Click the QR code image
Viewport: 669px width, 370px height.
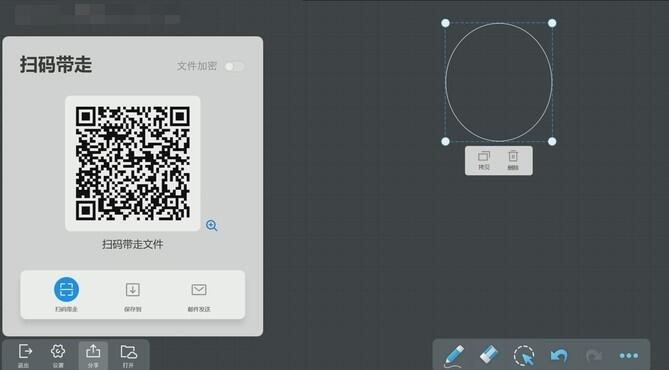[x=133, y=163]
